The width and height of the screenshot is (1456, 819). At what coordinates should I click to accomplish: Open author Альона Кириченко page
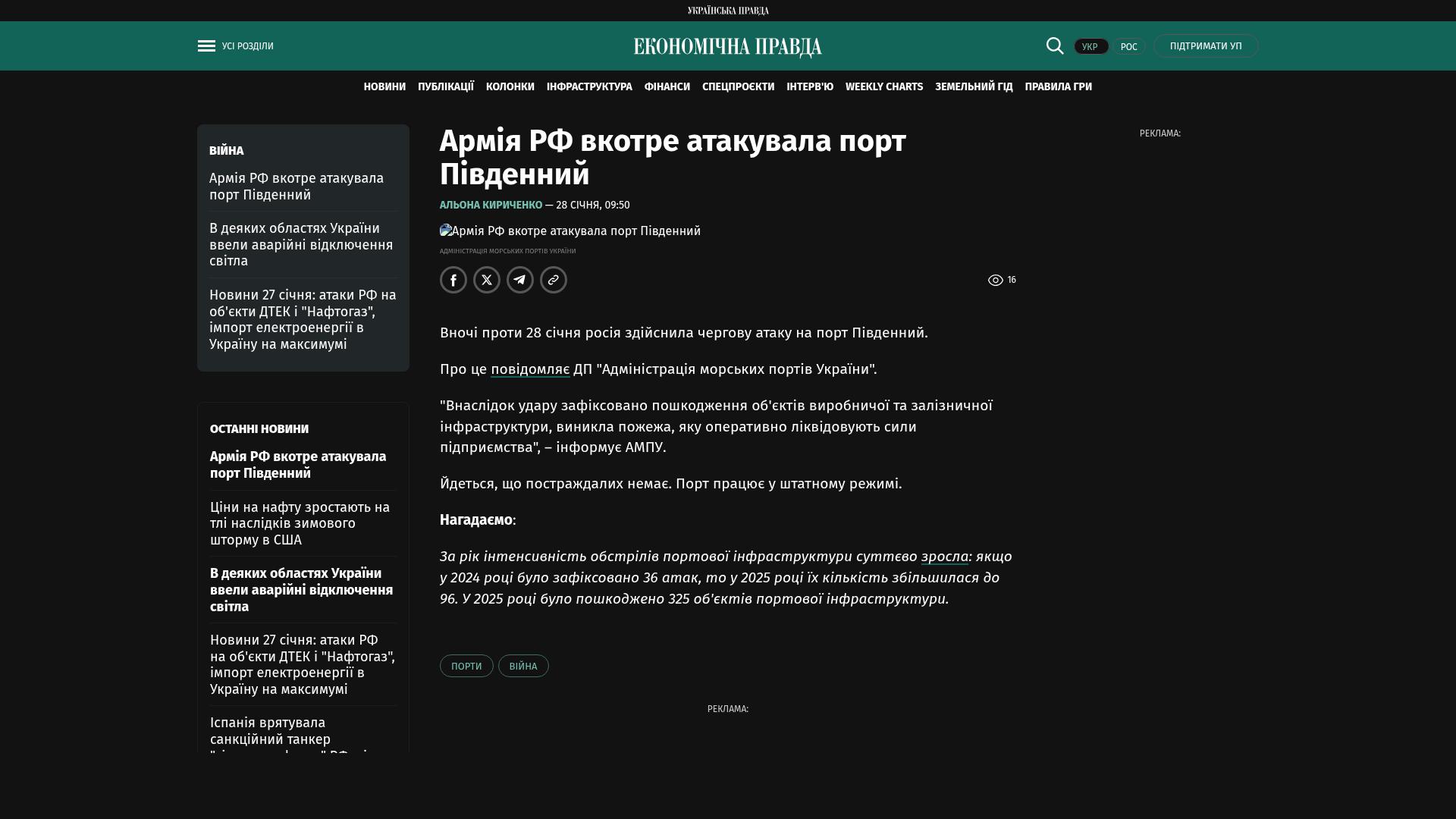click(x=491, y=206)
